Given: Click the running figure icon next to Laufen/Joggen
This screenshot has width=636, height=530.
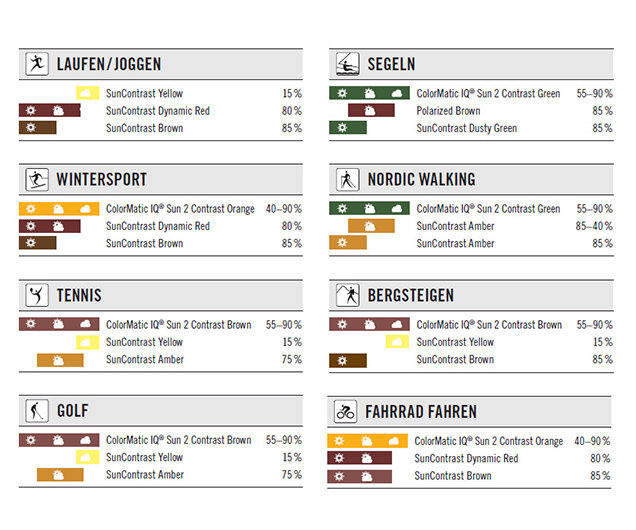Looking at the screenshot, I should point(37,64).
